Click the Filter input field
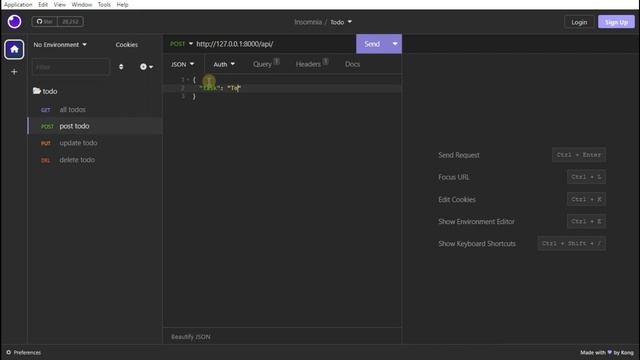This screenshot has width=640, height=360. (x=71, y=67)
